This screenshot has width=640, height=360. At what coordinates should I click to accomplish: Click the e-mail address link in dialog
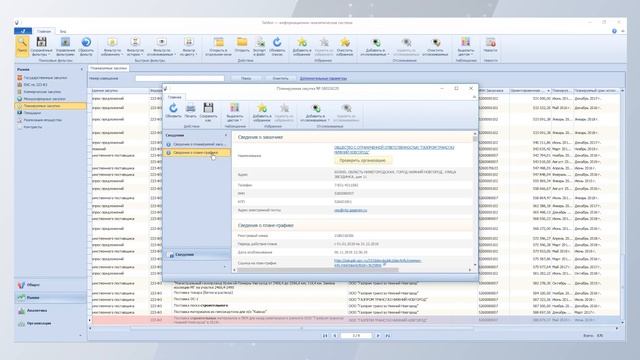[351, 210]
